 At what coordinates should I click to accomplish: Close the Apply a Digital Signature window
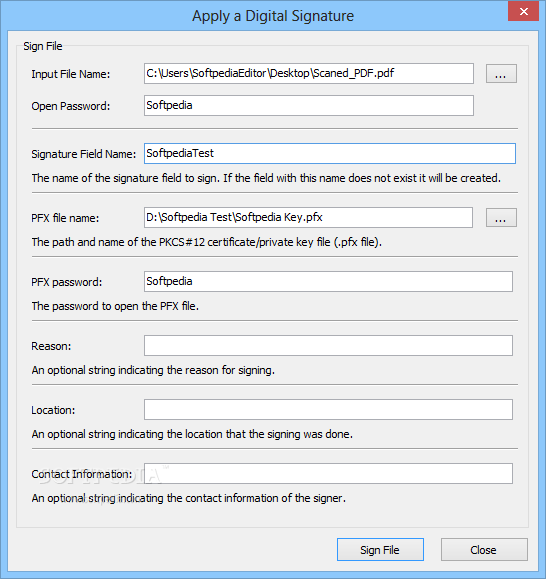[523, 11]
